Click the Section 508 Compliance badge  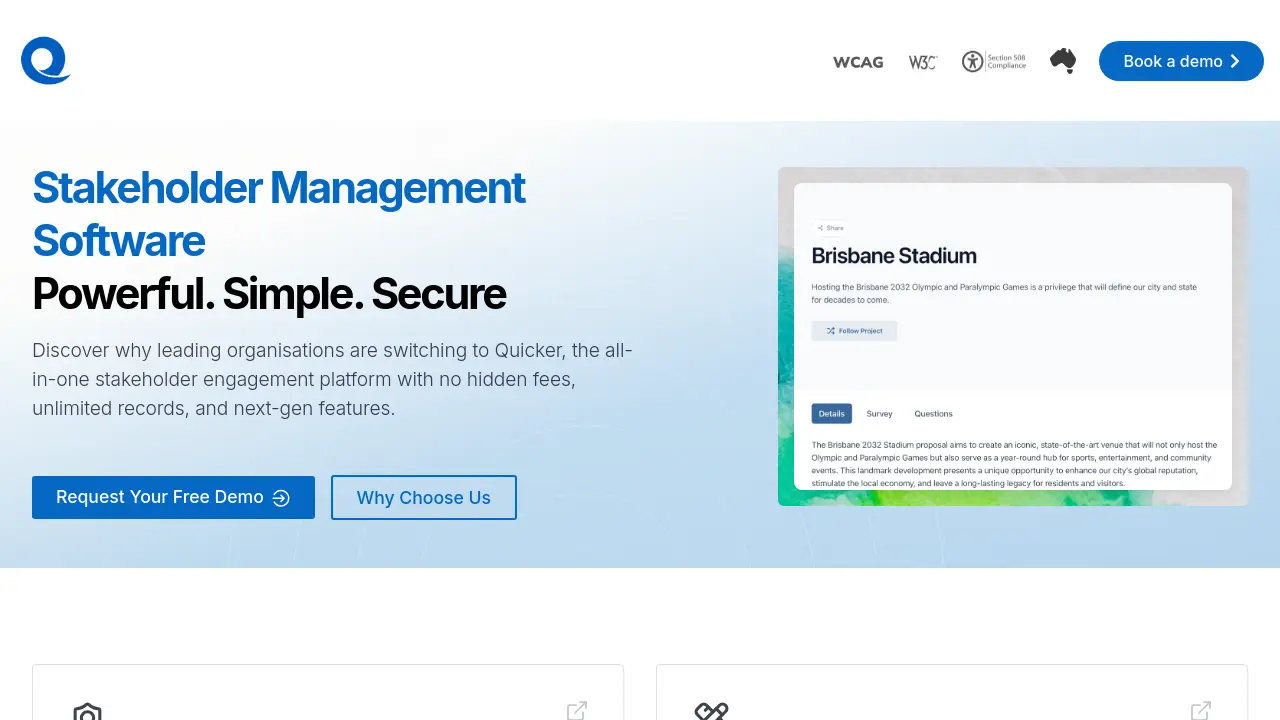[994, 61]
